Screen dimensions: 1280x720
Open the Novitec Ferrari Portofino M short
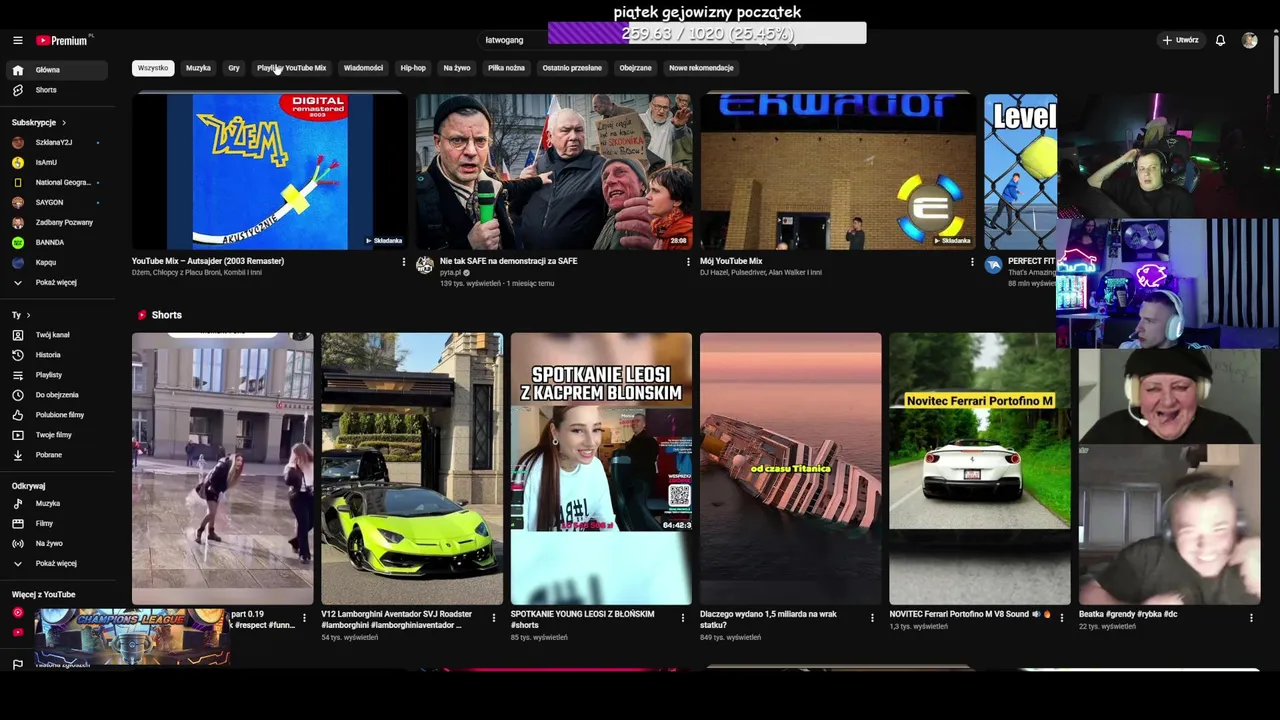[x=980, y=468]
